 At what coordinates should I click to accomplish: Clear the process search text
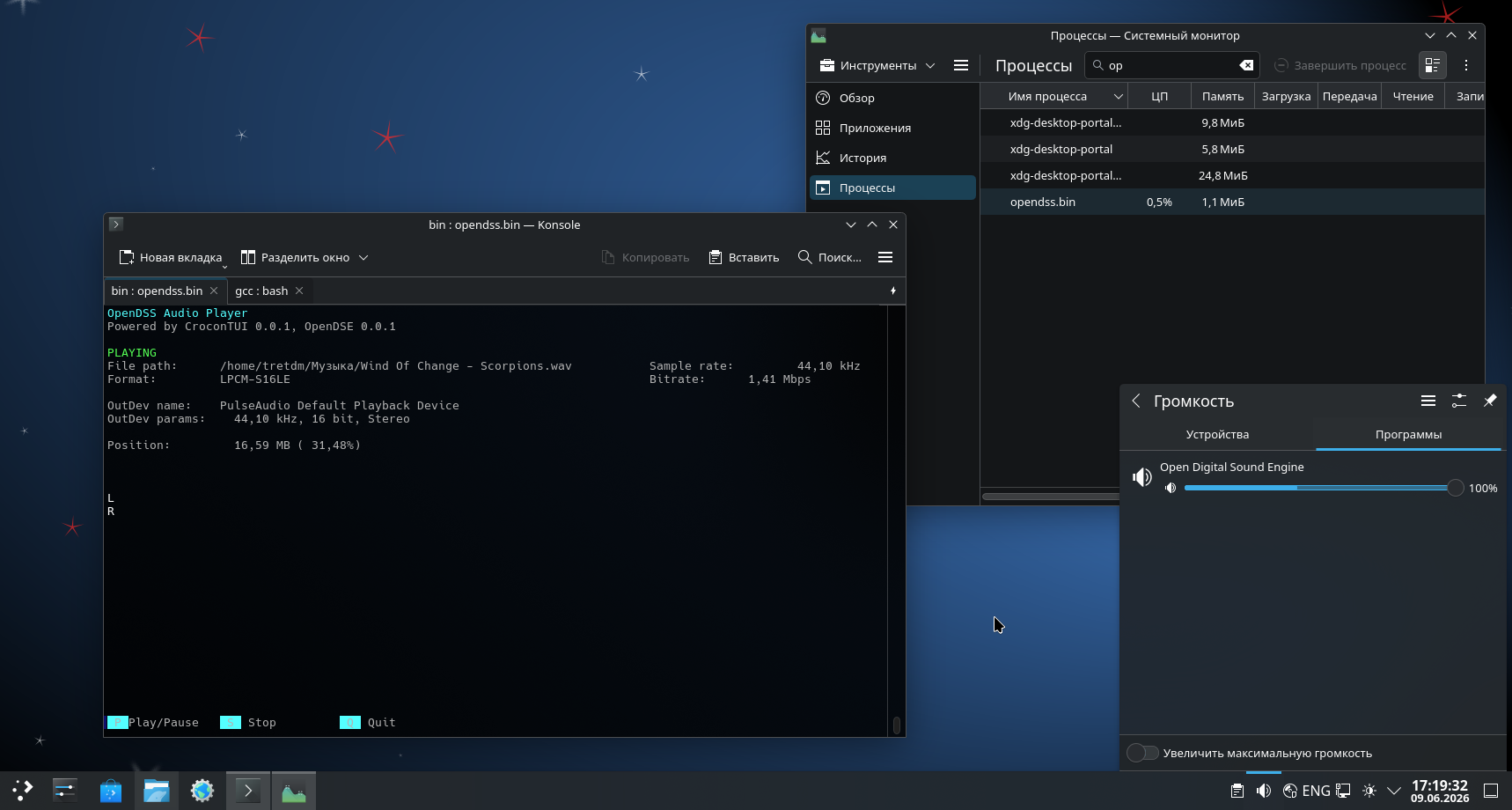[x=1246, y=65]
